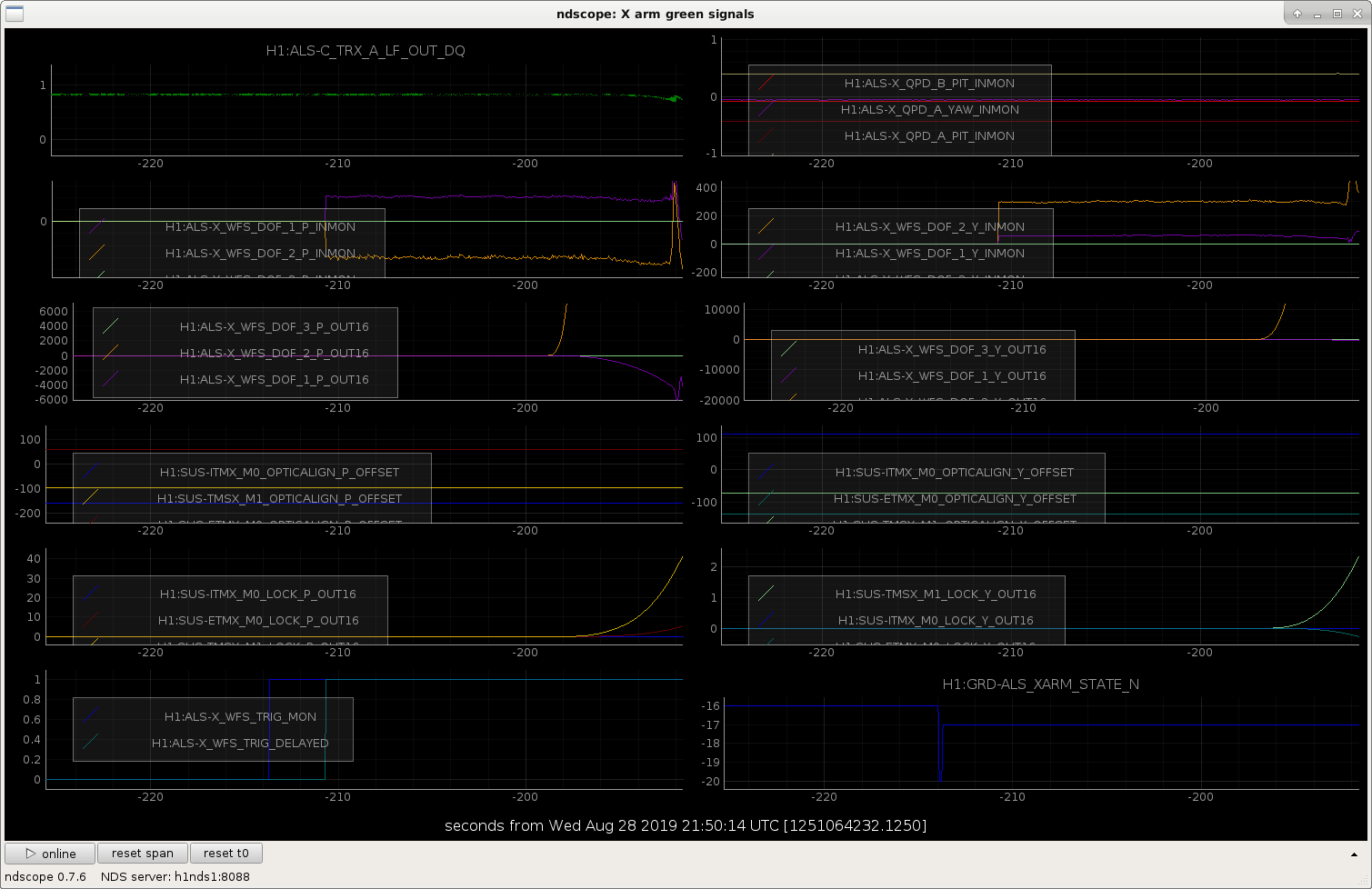Click window title ndscope: X arm green signals
Viewport: 1372px width, 889px height.
point(656,14)
